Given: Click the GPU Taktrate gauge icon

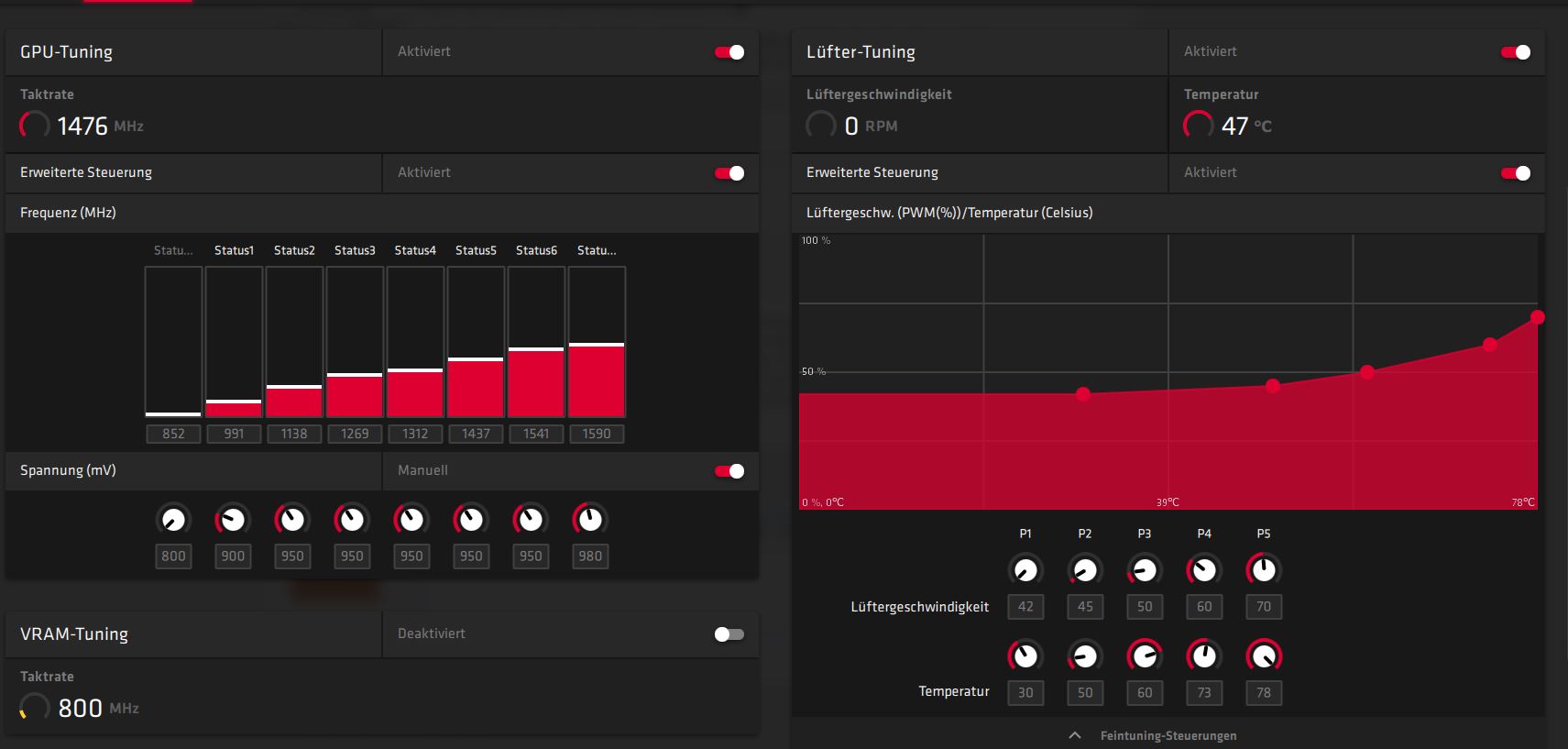Looking at the screenshot, I should pyautogui.click(x=35, y=125).
